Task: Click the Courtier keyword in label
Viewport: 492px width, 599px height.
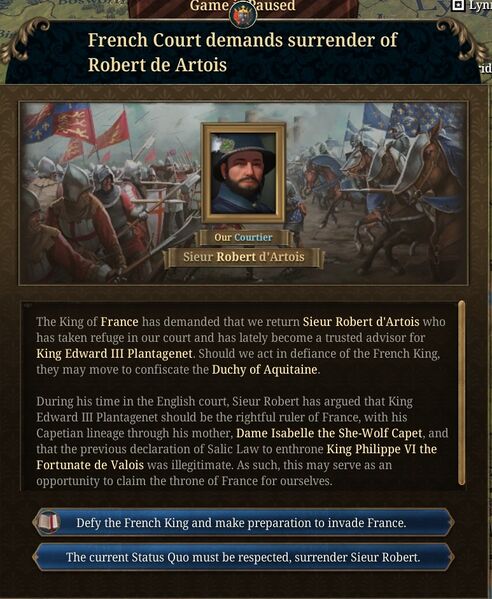Action: pos(253,238)
